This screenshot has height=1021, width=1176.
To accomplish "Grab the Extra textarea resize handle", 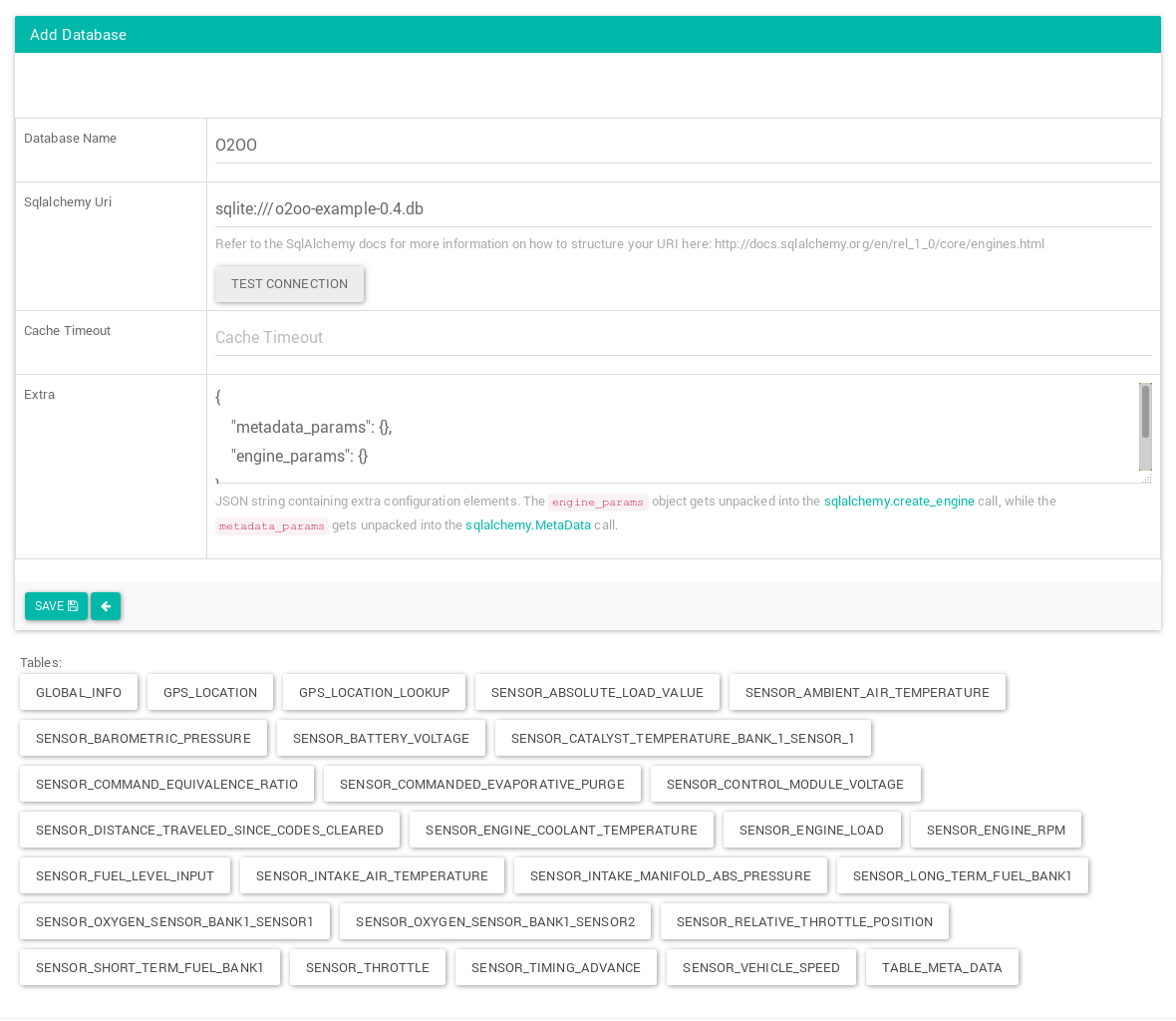I will click(x=1147, y=479).
